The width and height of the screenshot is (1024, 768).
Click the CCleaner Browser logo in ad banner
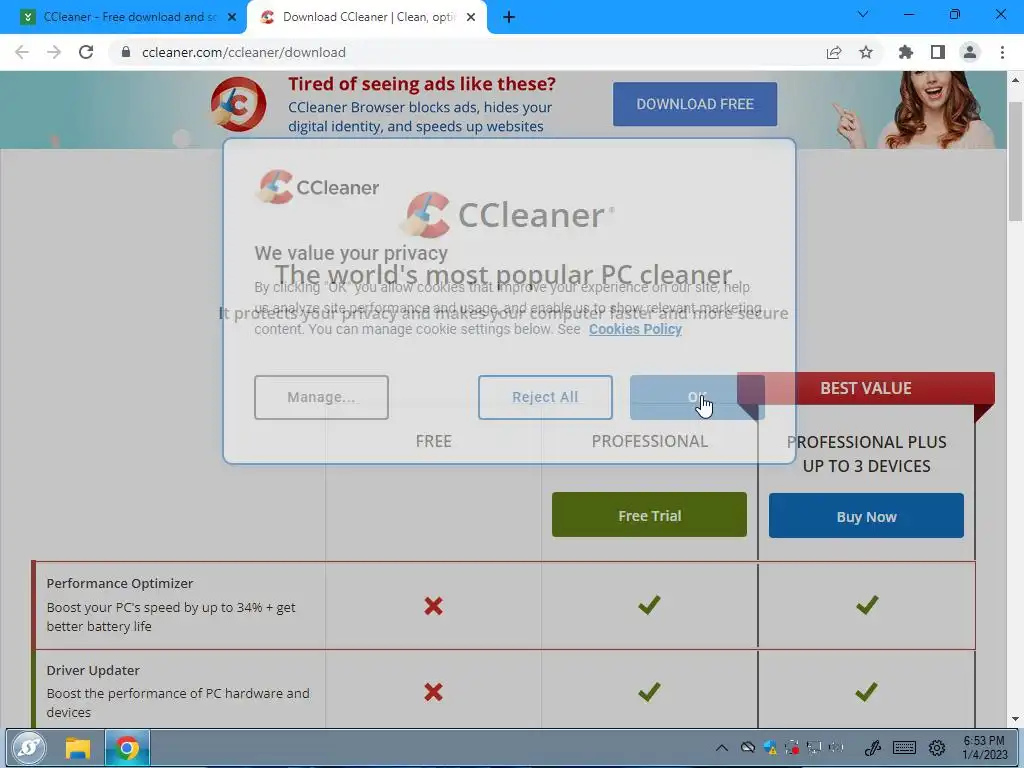pos(238,104)
